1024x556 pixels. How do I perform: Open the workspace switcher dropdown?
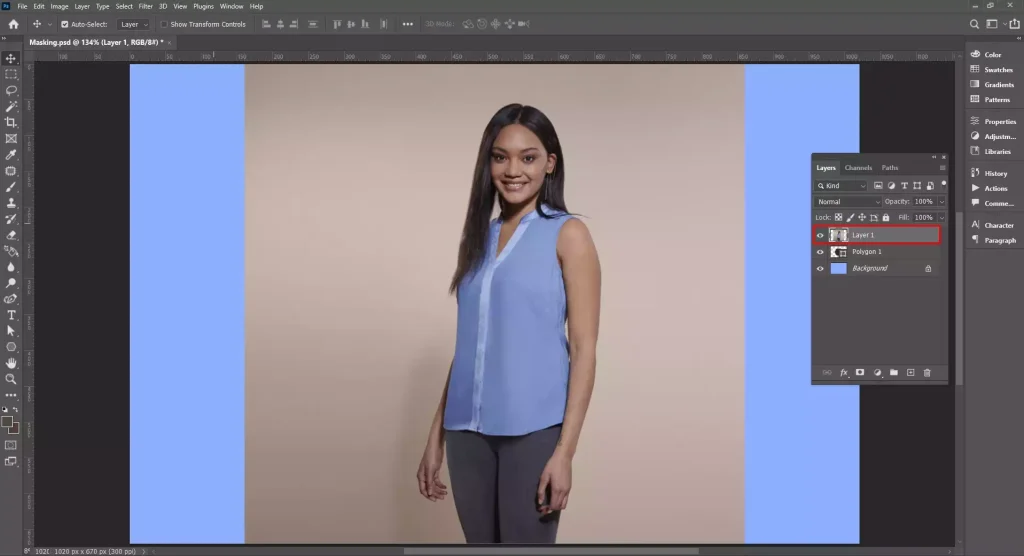pyautogui.click(x=995, y=24)
